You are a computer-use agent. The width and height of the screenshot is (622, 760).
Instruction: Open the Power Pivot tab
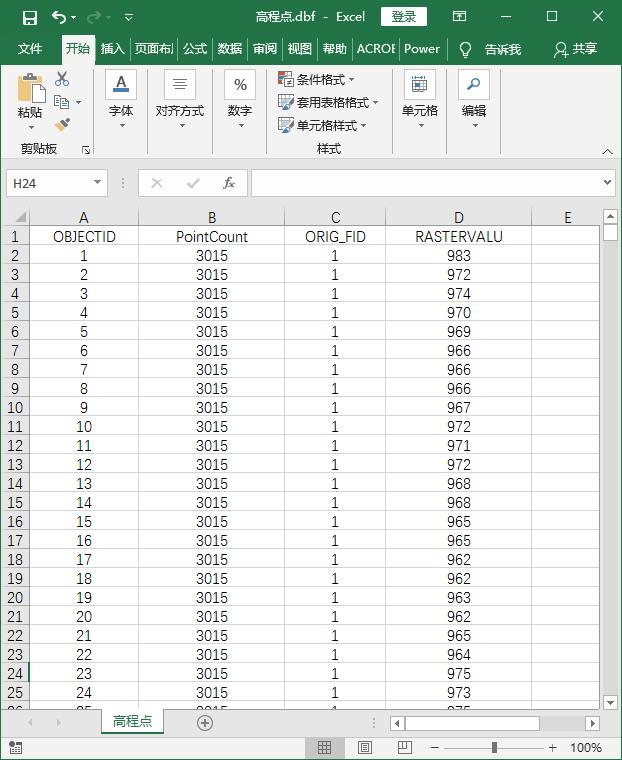[x=422, y=48]
